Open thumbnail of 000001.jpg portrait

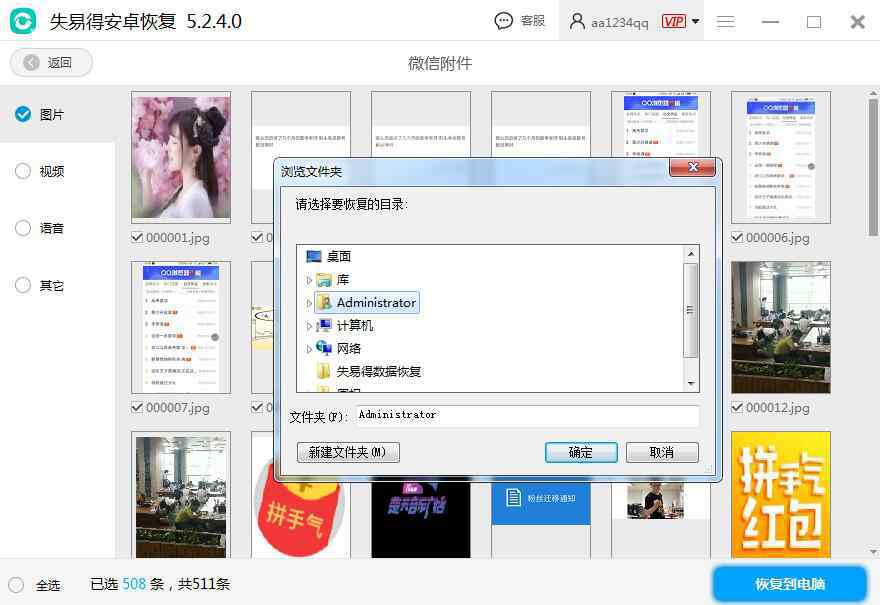181,157
